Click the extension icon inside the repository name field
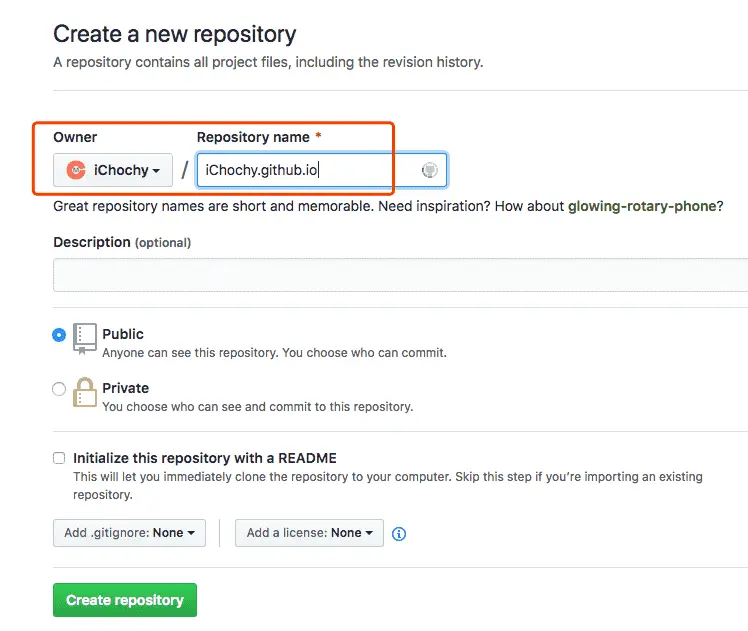Viewport: 748px width, 631px height. [430, 170]
